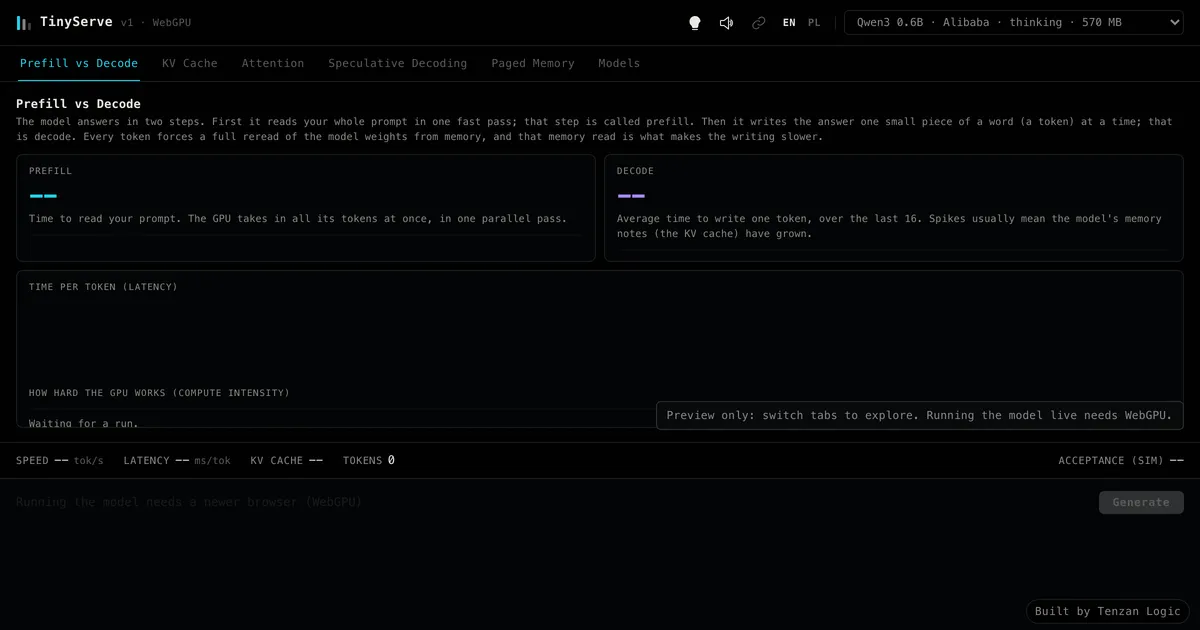Focus the prompt input field

coord(552,502)
